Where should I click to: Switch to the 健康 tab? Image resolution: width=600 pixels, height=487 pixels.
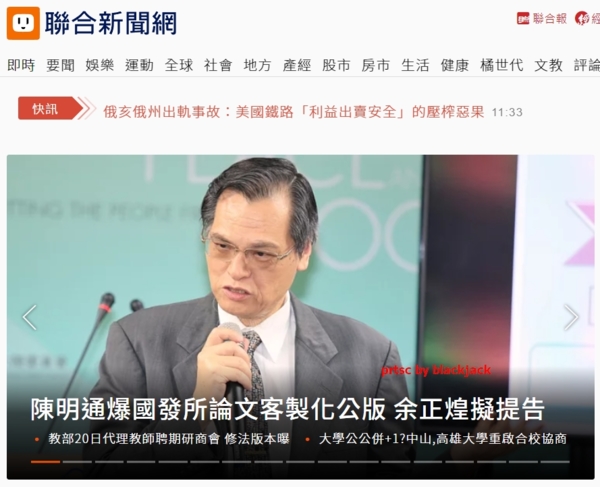(x=455, y=65)
